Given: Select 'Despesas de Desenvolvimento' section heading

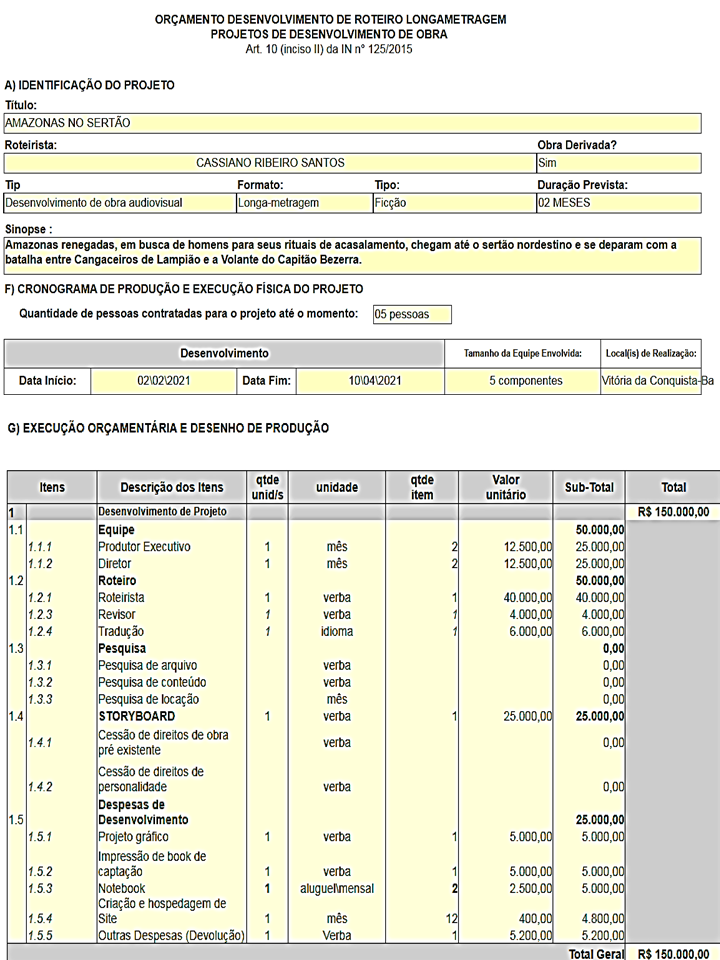Looking at the screenshot, I should point(143,812).
